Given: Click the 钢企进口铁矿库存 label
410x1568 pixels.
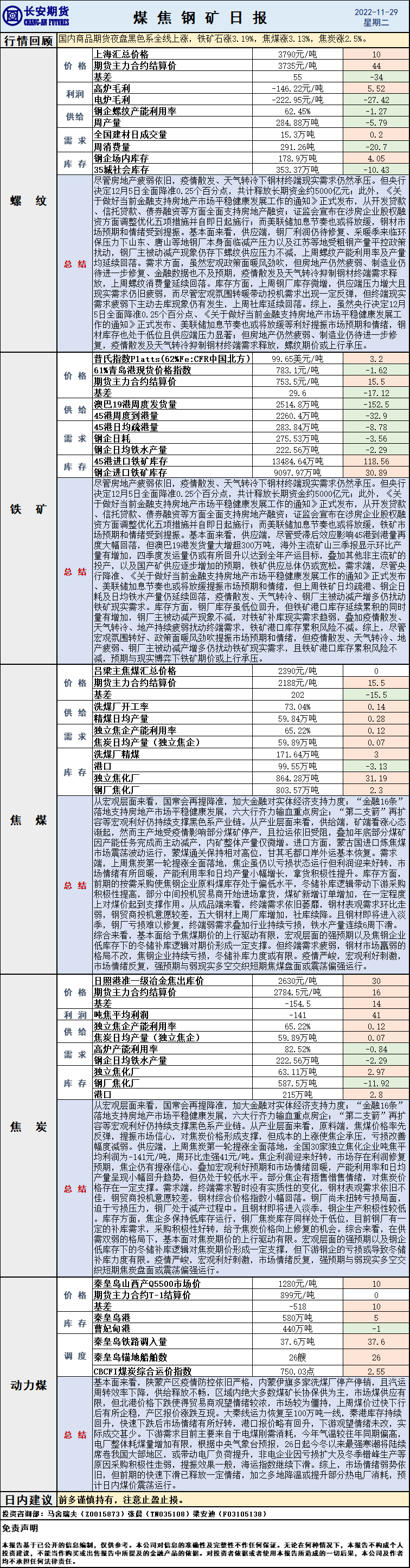Looking at the screenshot, I should click(x=130, y=472).
